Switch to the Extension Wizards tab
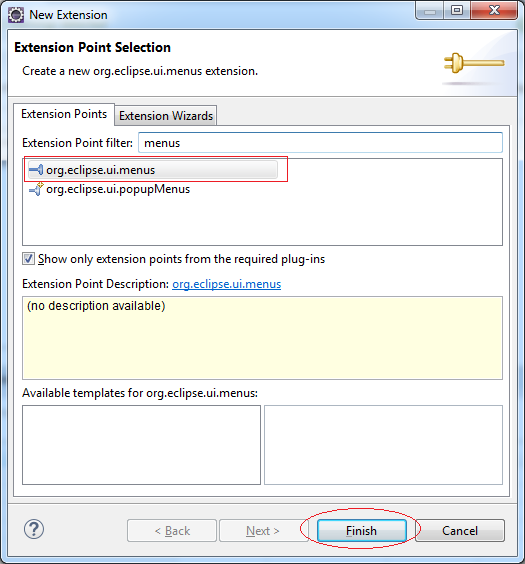Image resolution: width=525 pixels, height=564 pixels. pos(166,116)
